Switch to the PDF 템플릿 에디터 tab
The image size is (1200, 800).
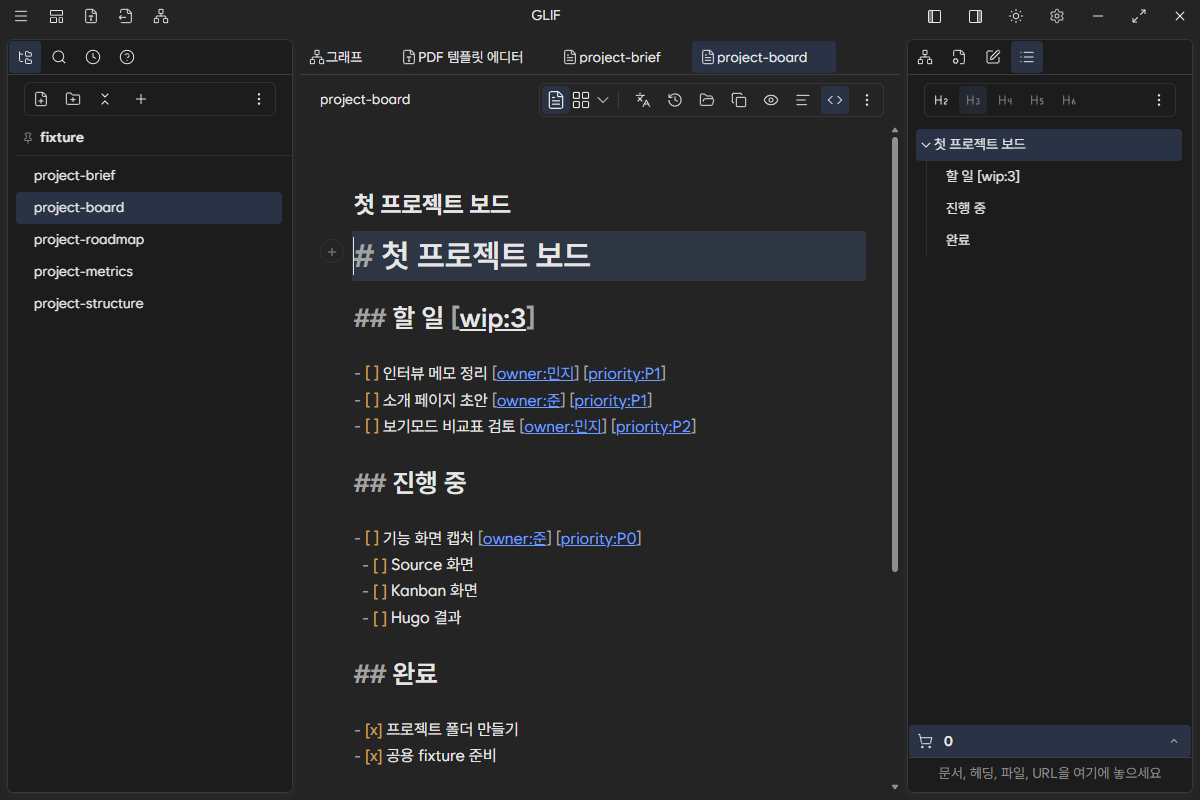pyautogui.click(x=463, y=57)
